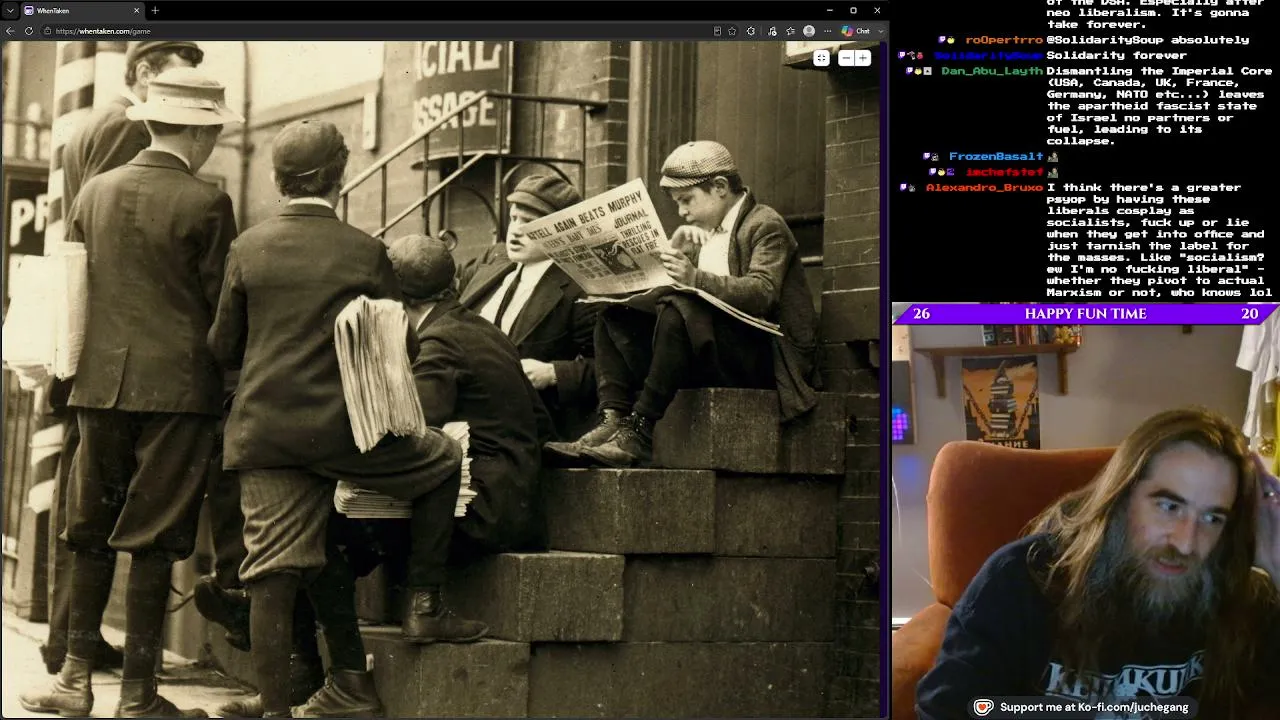Image resolution: width=1280 pixels, height=720 pixels.
Task: Click the "Solidarity forever" chat message
Action: pos(1117,55)
